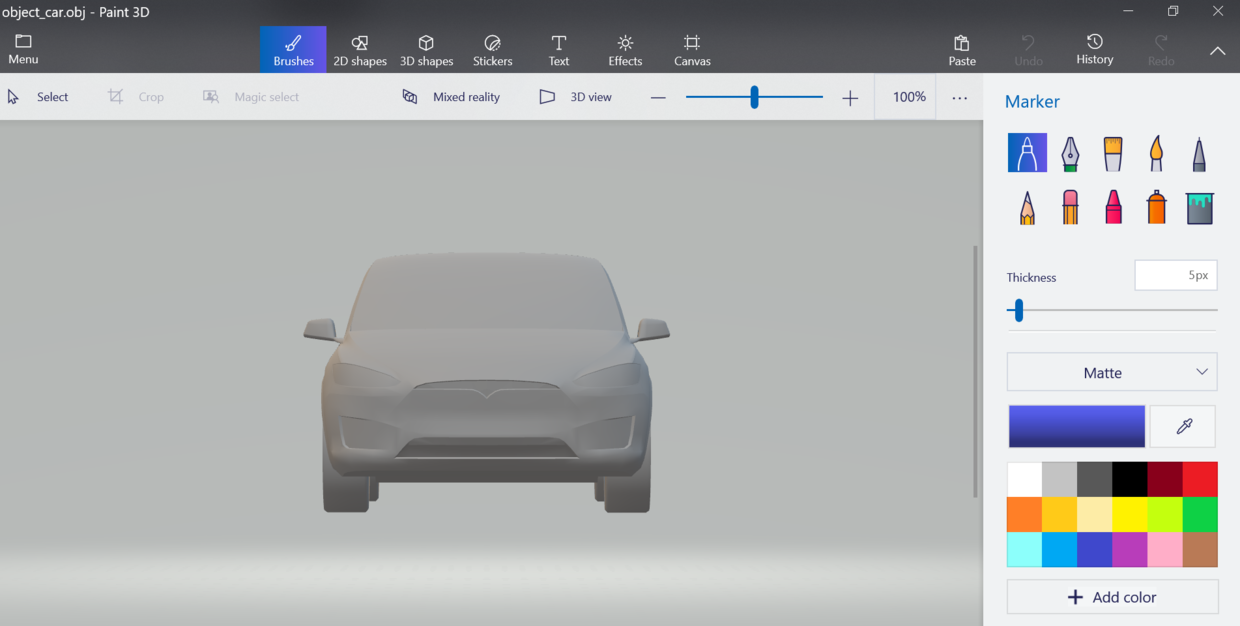Choose the aqua color swatch
The height and width of the screenshot is (626, 1240).
click(1024, 550)
